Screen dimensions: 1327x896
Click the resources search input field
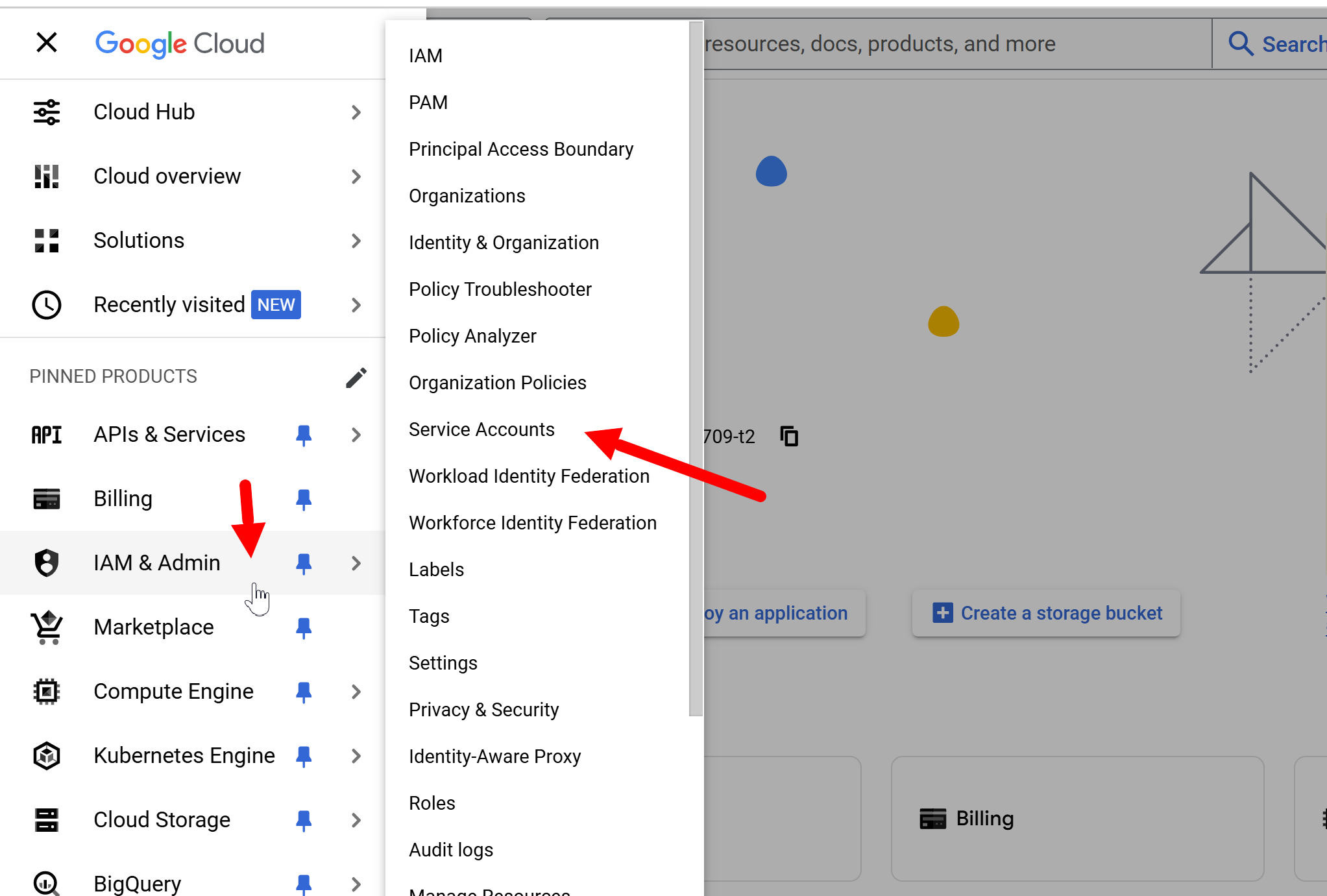pyautogui.click(x=956, y=43)
